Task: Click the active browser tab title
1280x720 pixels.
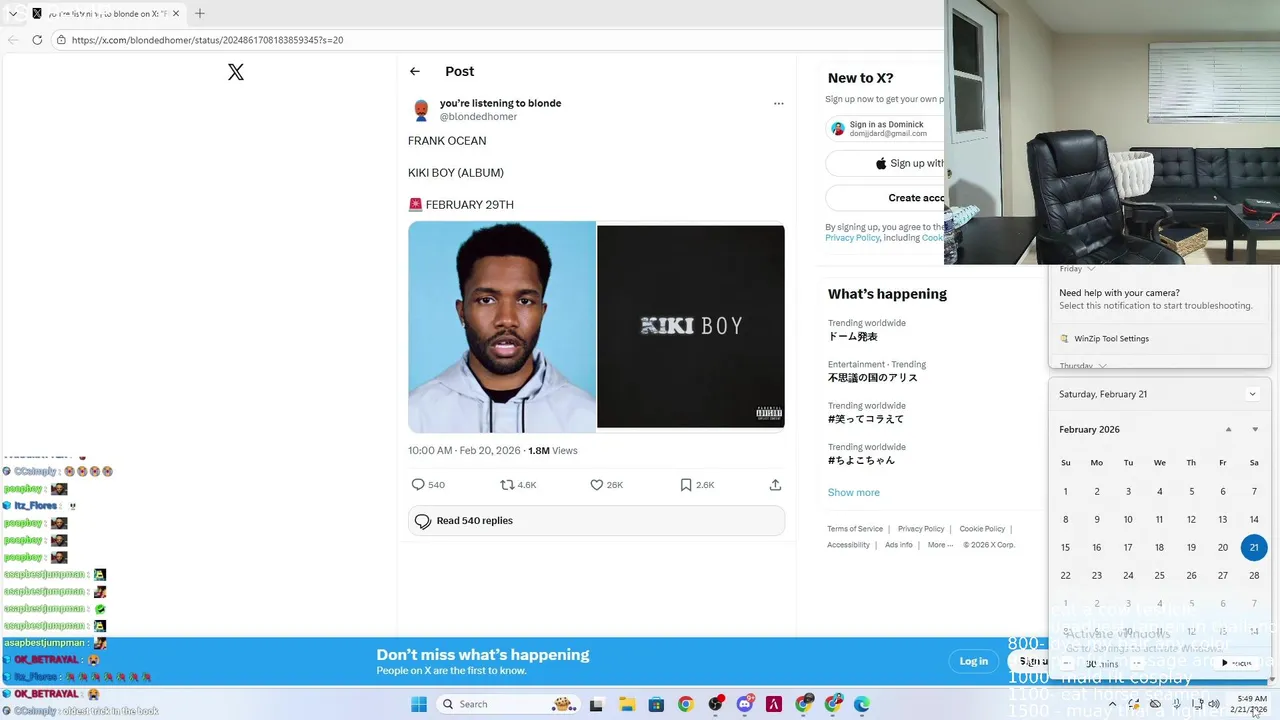Action: tap(108, 14)
